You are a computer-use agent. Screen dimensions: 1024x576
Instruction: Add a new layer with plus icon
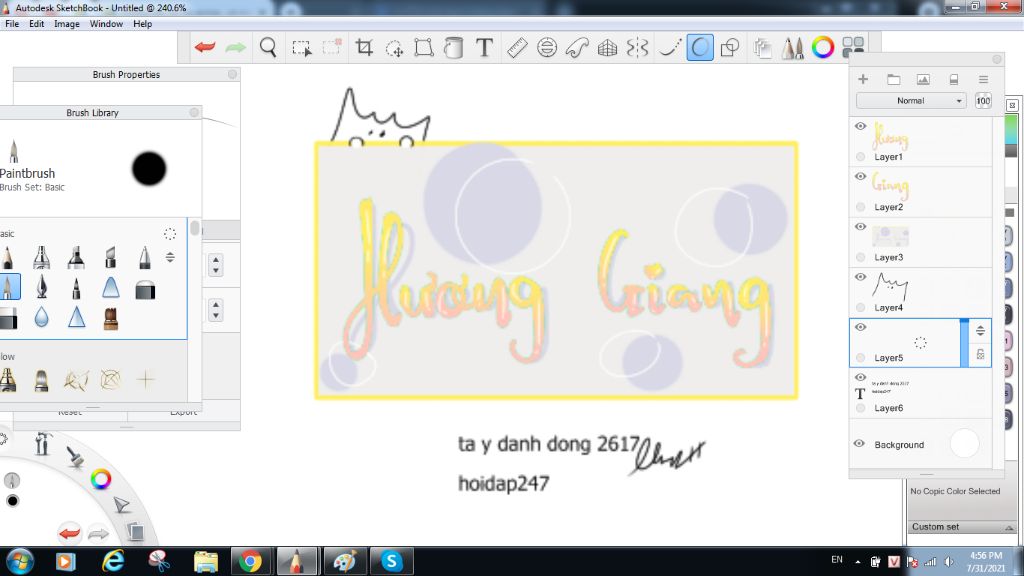pyautogui.click(x=863, y=79)
